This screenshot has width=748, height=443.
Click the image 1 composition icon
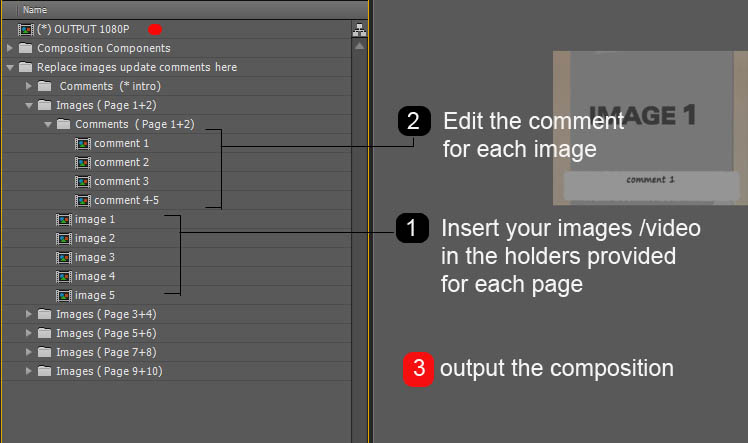tap(64, 219)
